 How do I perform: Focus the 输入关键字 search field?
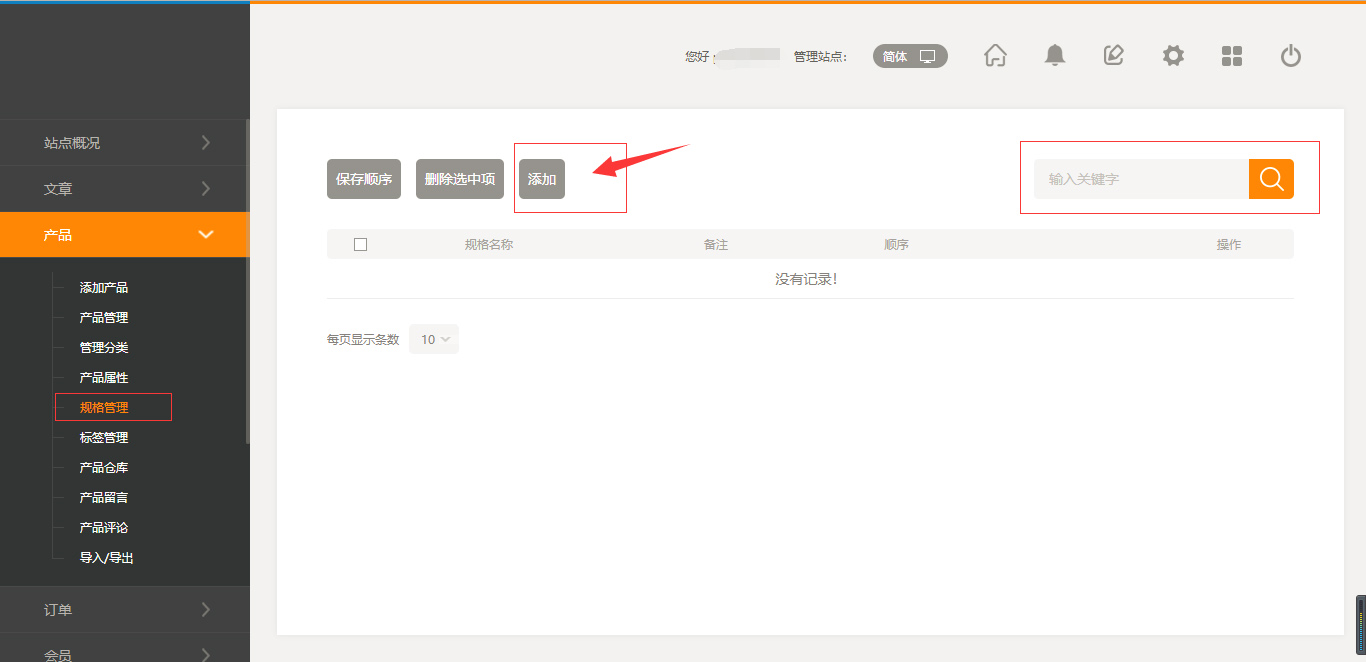tap(1141, 179)
